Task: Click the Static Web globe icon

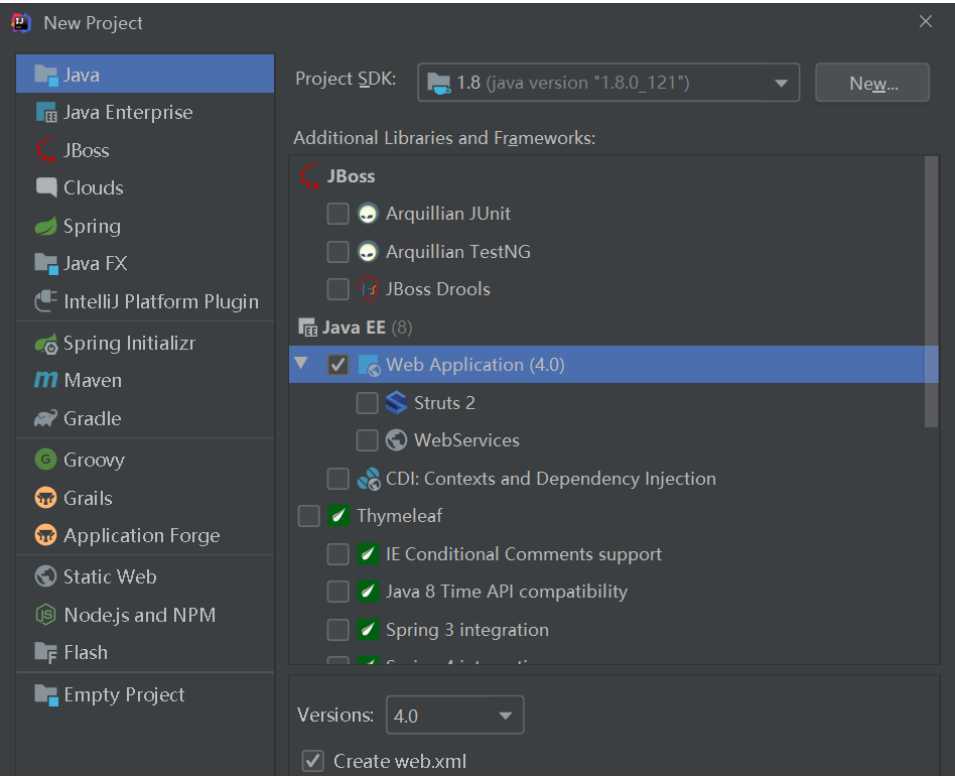Action: (46, 577)
